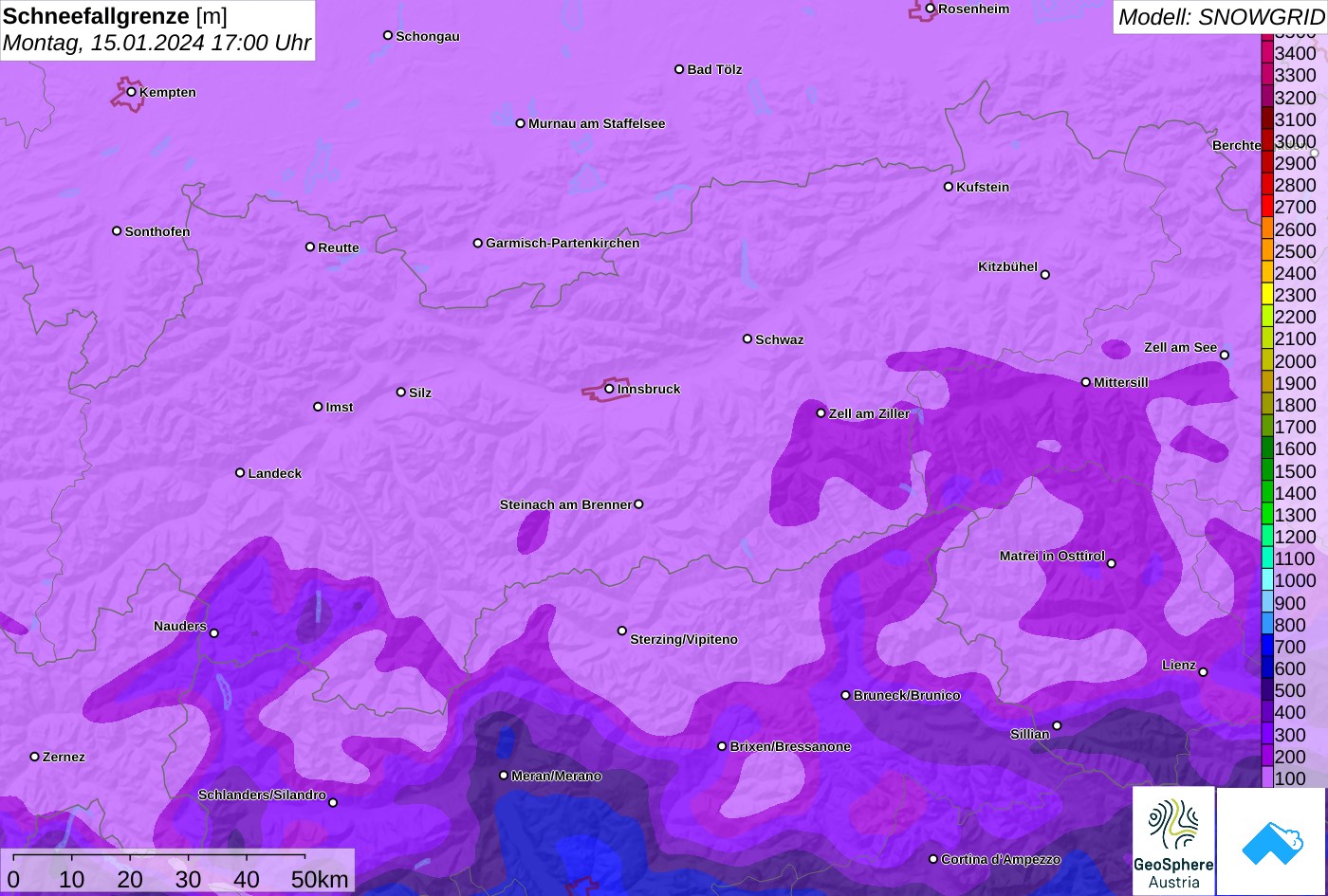Click the '2500' legend value label
This screenshot has height=896, width=1328.
pos(1295,251)
